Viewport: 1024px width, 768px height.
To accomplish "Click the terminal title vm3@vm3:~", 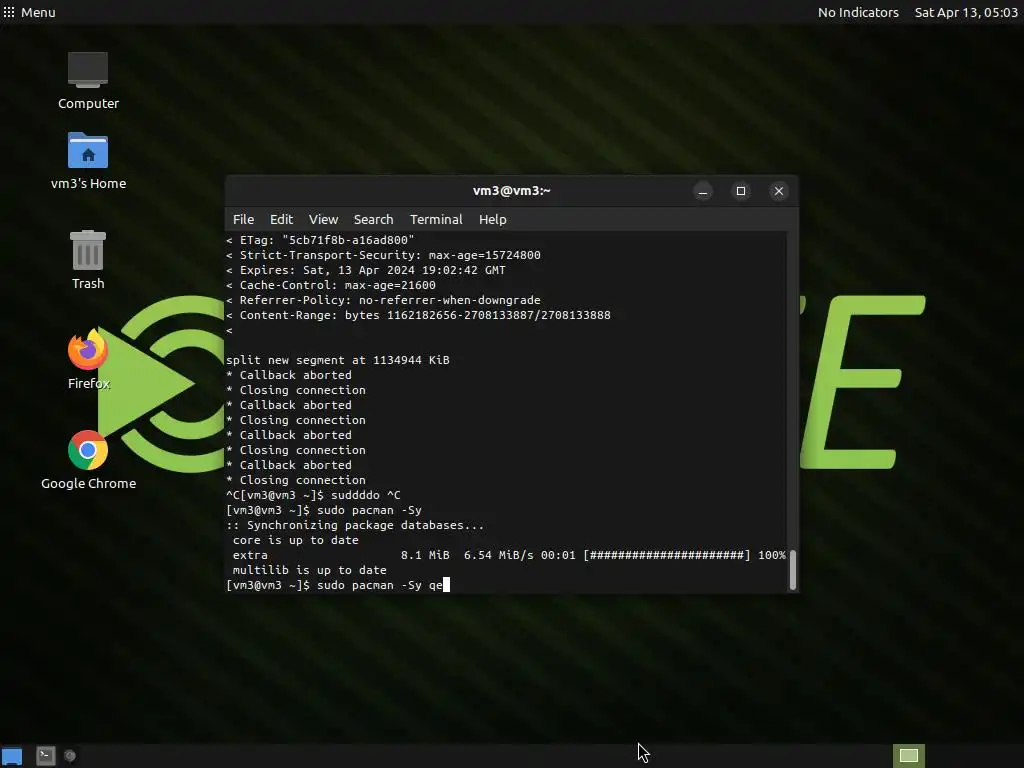I will click(511, 191).
